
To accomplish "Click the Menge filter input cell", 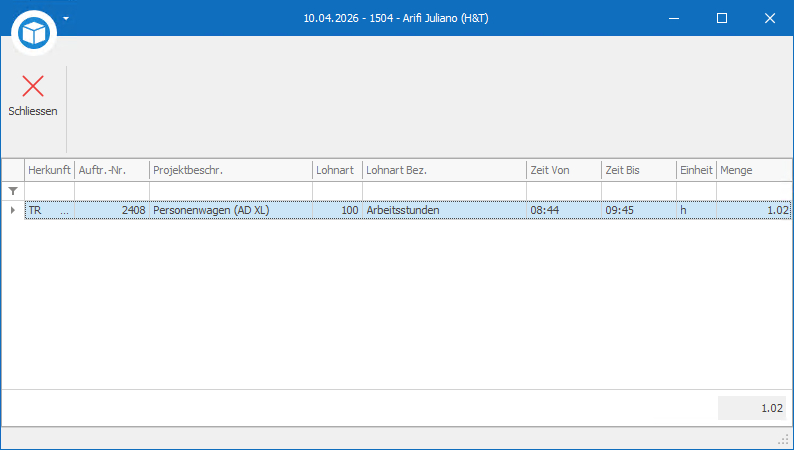I will tap(755, 191).
